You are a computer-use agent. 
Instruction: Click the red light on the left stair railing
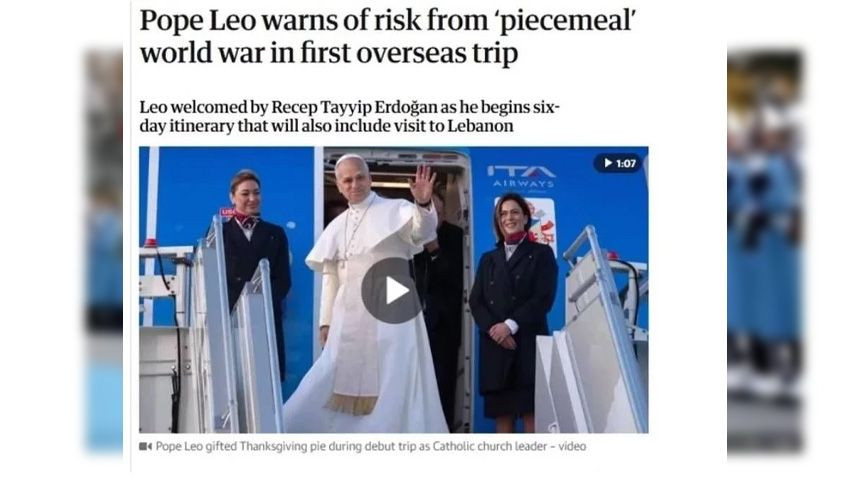[x=151, y=242]
